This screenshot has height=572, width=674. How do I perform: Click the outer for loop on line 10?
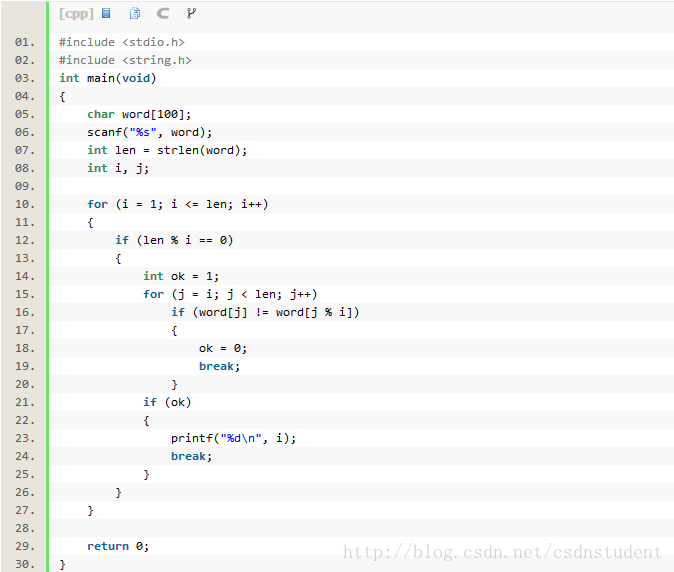tap(178, 204)
